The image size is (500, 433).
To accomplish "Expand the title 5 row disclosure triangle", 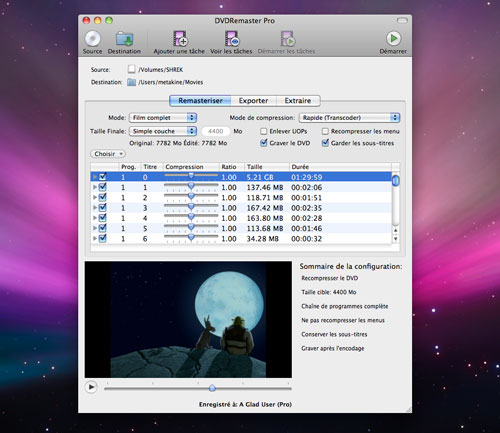I will click(x=95, y=228).
